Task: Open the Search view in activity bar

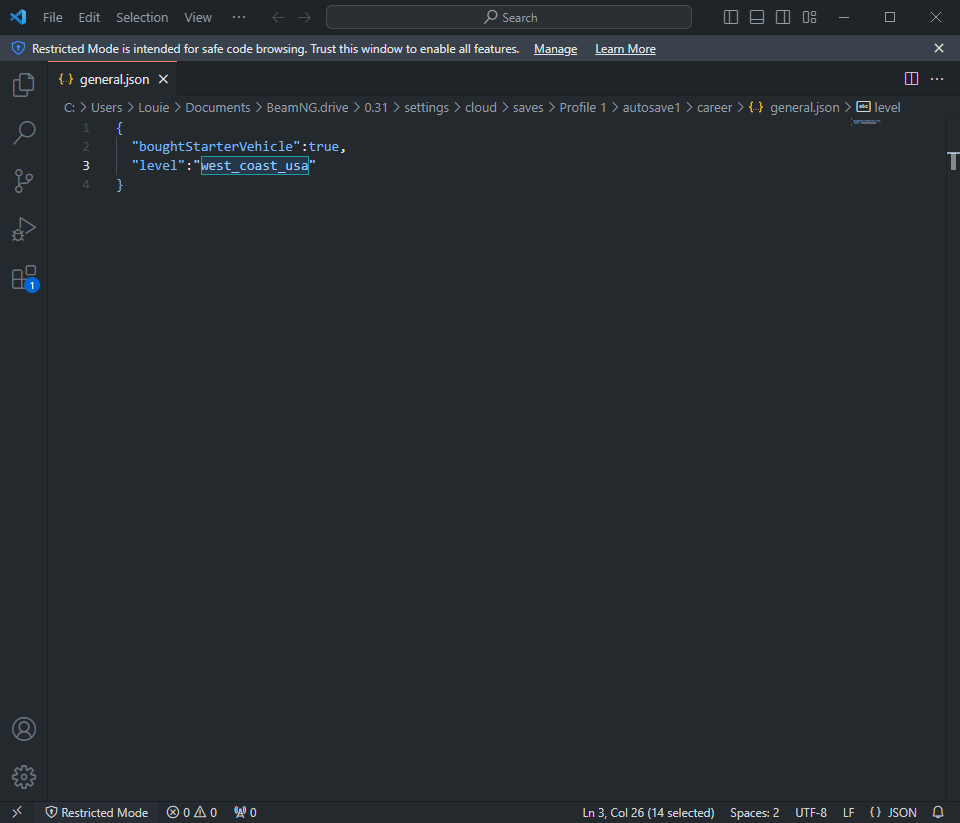Action: point(23,132)
